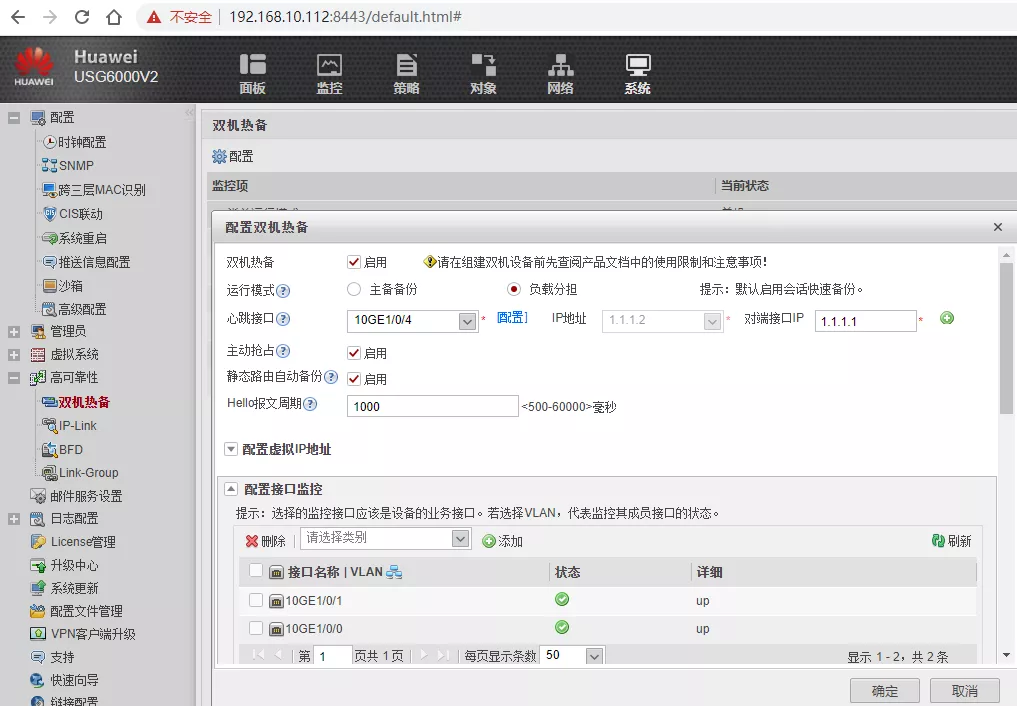Click the 确定 confirm button
Image resolution: width=1017 pixels, height=706 pixels.
pyautogui.click(x=885, y=691)
